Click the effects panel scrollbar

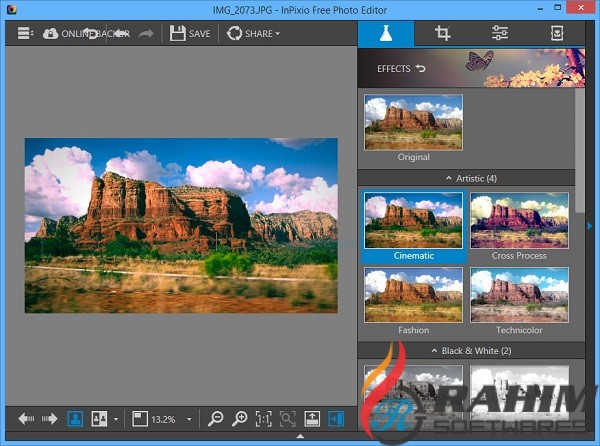(580, 151)
